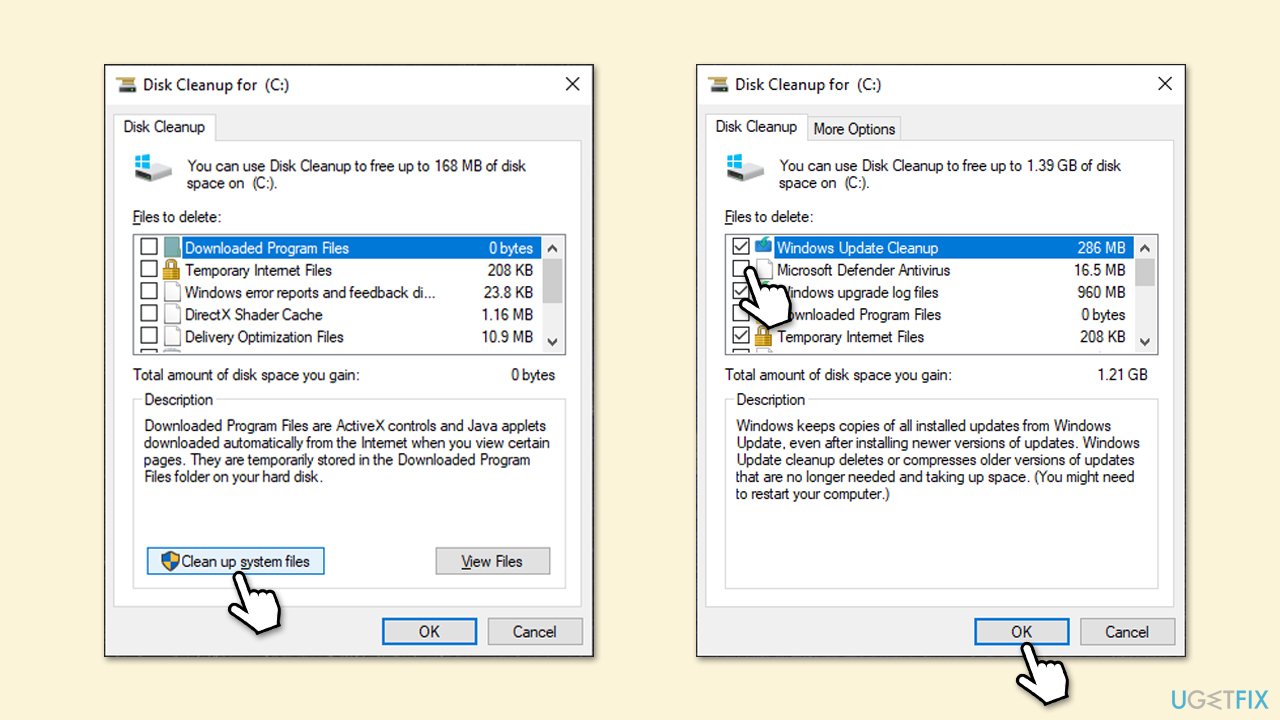Click the 286 MB size value
1280x720 pixels.
coord(1102,248)
